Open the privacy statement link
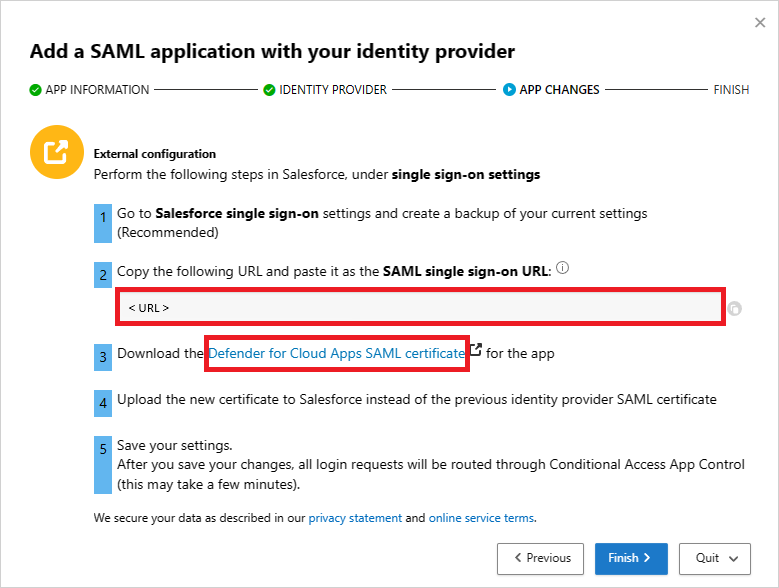Image resolution: width=779 pixels, height=588 pixels. pyautogui.click(x=355, y=518)
